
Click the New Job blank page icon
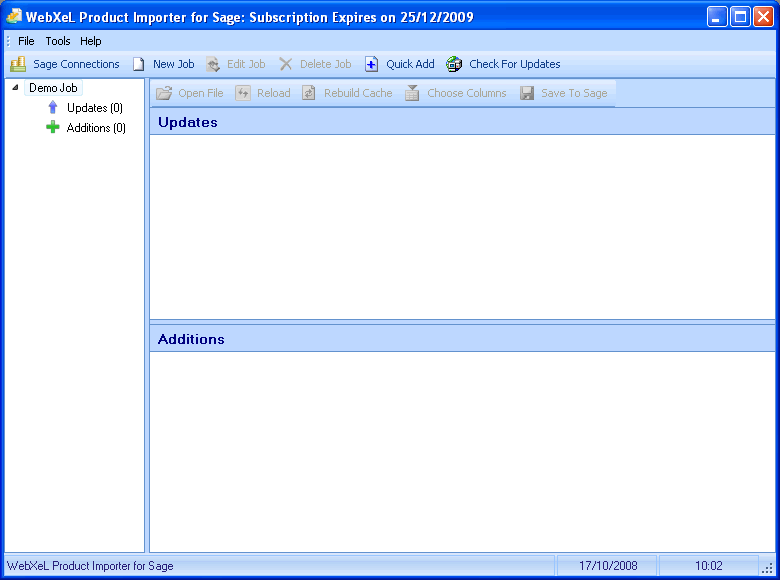pyautogui.click(x=139, y=64)
